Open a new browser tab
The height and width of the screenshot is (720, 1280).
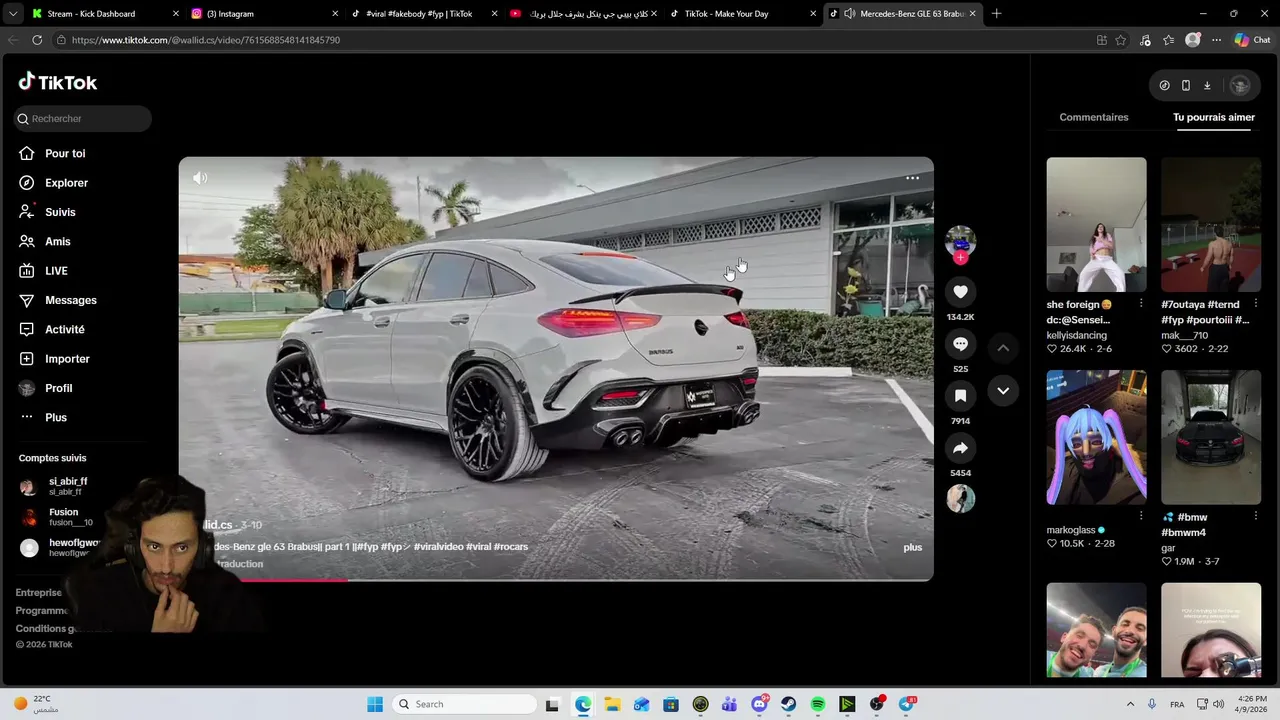(x=996, y=14)
